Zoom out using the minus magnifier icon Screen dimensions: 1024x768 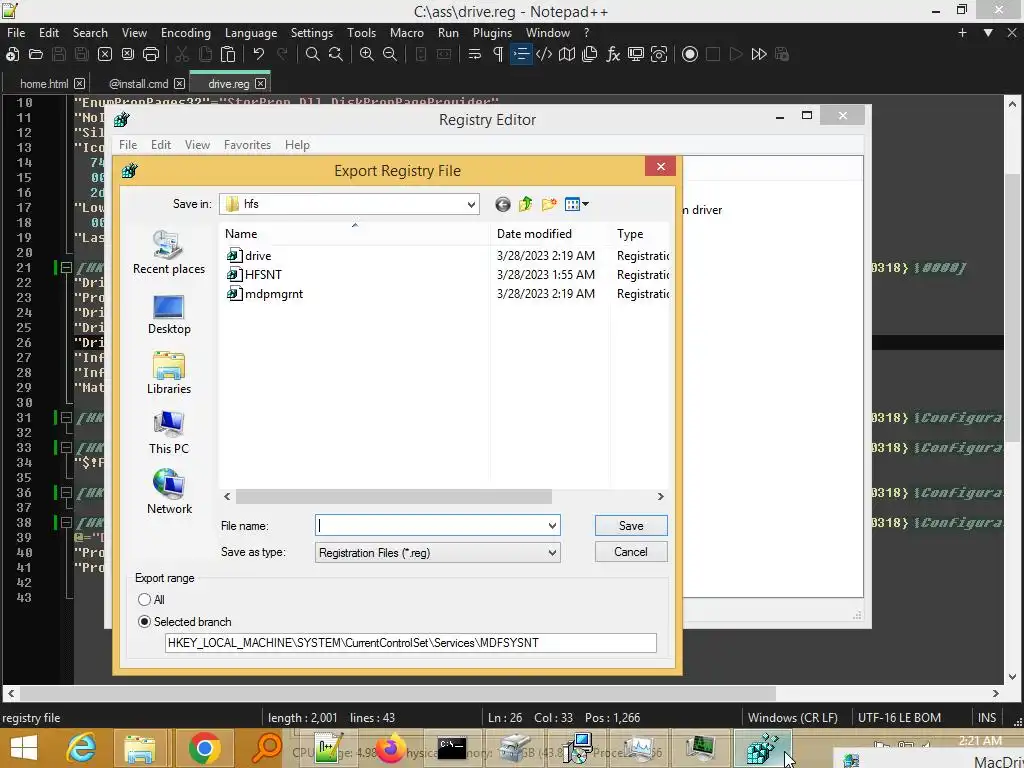[390, 54]
